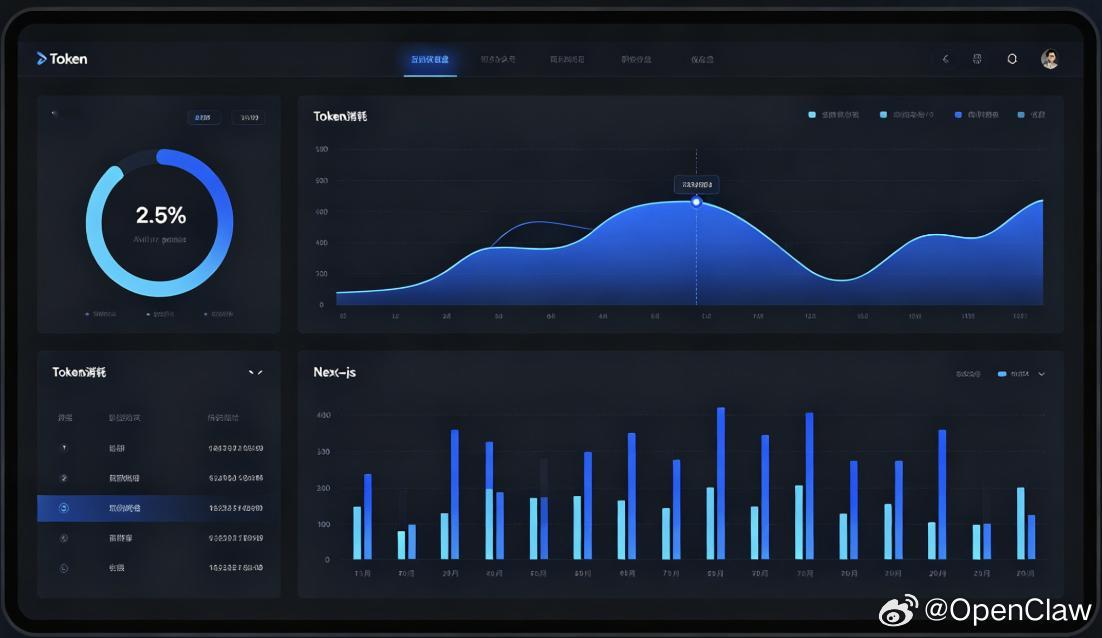The height and width of the screenshot is (638, 1102).
Task: Toggle blue legend item in Nex-js chart
Action: click(1013, 374)
